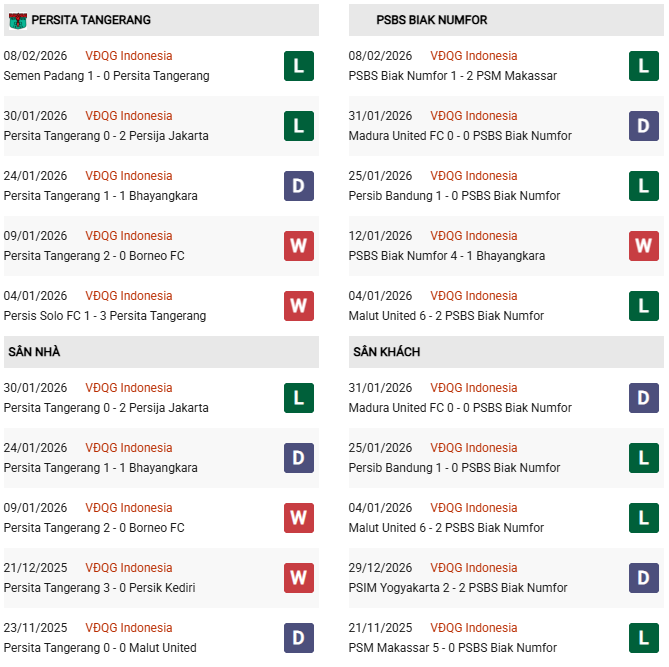Open Persis Solo FC 1 - 3 Persita match
669x667 pixels.
point(105,316)
